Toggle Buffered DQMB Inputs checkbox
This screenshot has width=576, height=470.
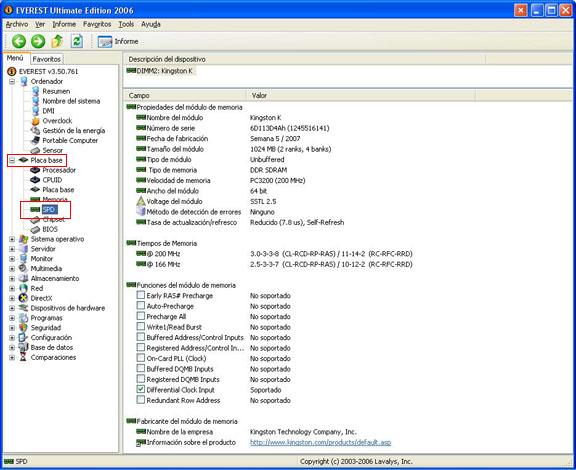click(x=141, y=368)
